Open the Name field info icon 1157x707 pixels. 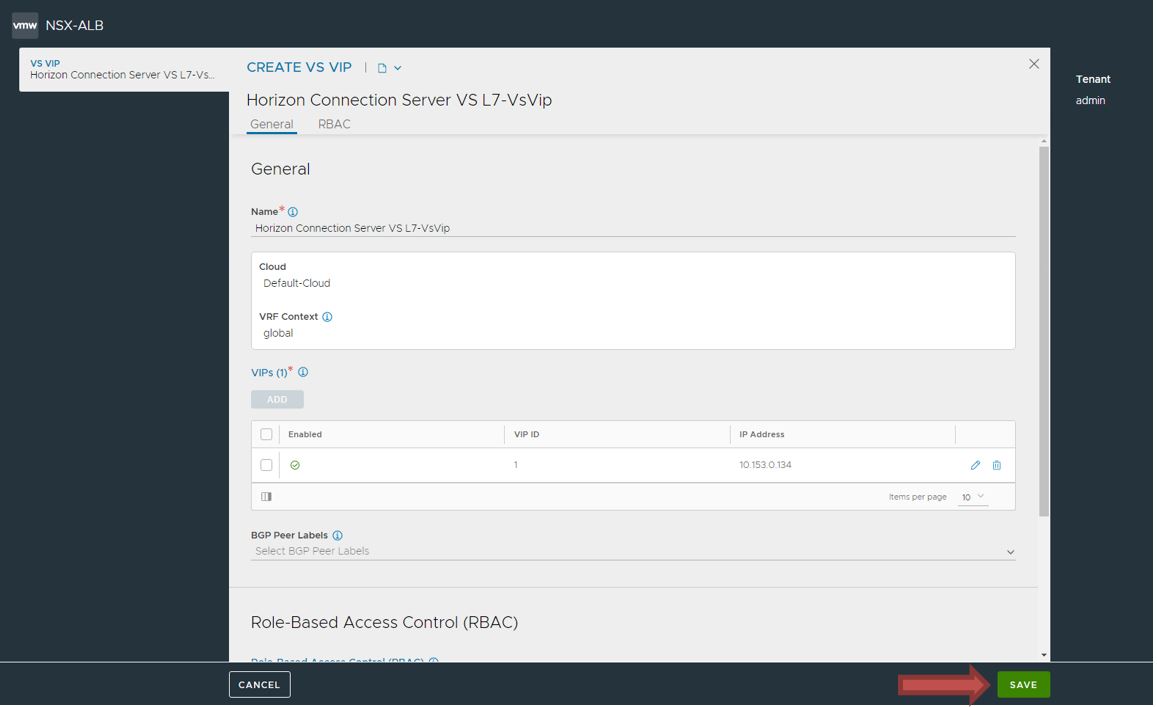click(x=293, y=212)
